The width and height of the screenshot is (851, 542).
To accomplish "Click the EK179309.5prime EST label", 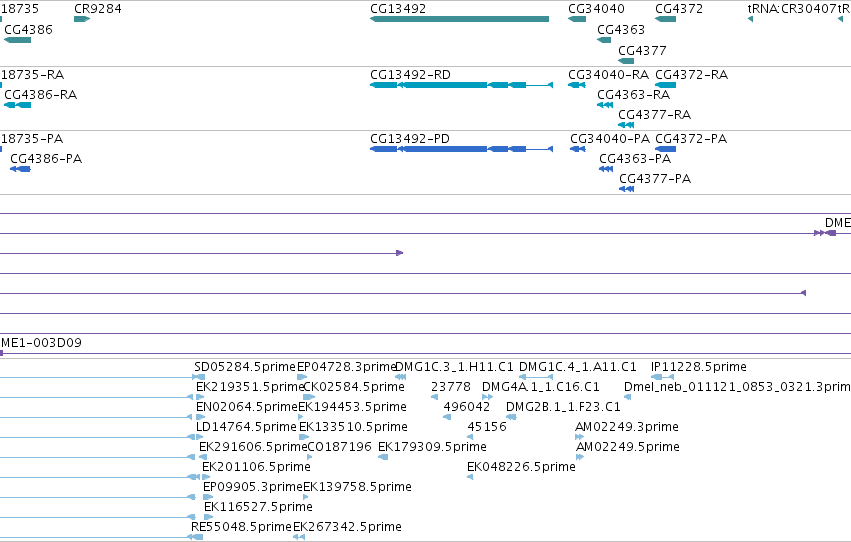I will (x=432, y=447).
